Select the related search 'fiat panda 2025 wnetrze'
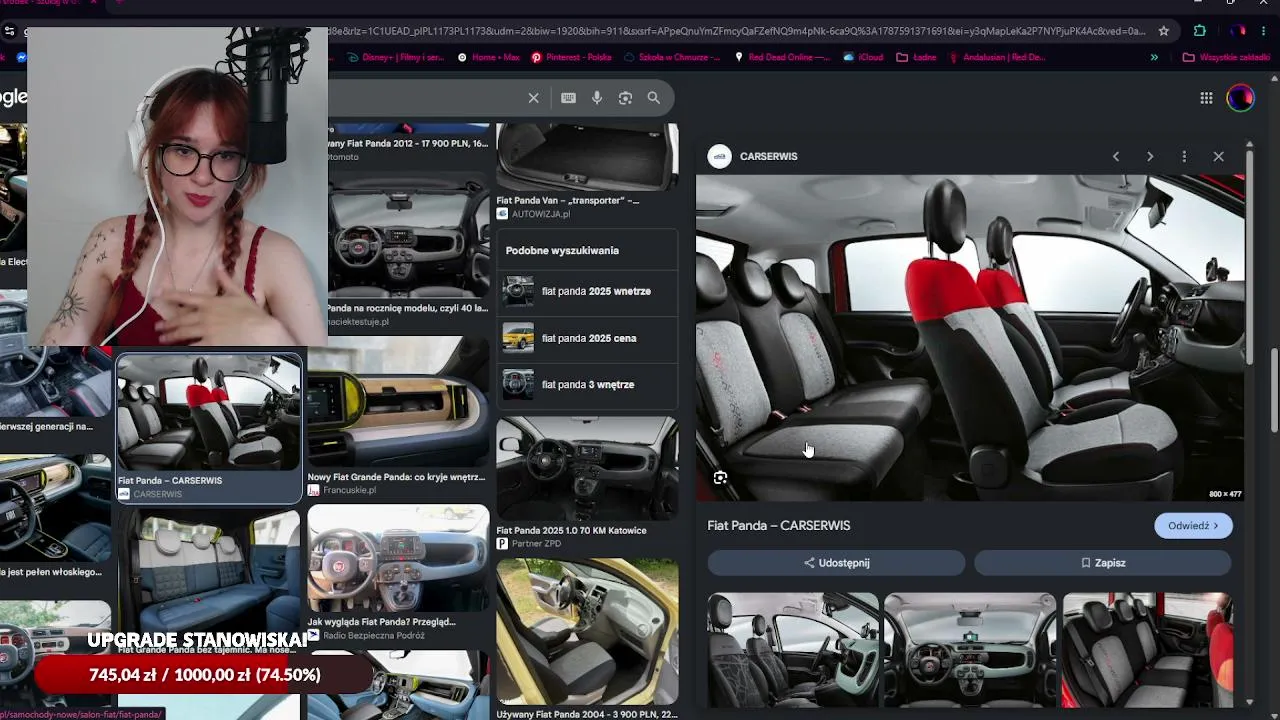 tap(588, 292)
